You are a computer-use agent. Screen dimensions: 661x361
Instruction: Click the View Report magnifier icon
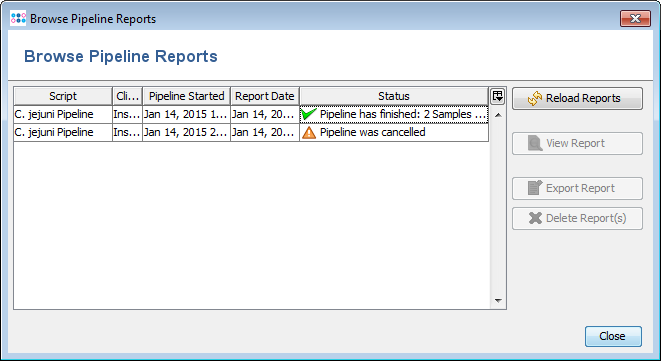point(535,143)
